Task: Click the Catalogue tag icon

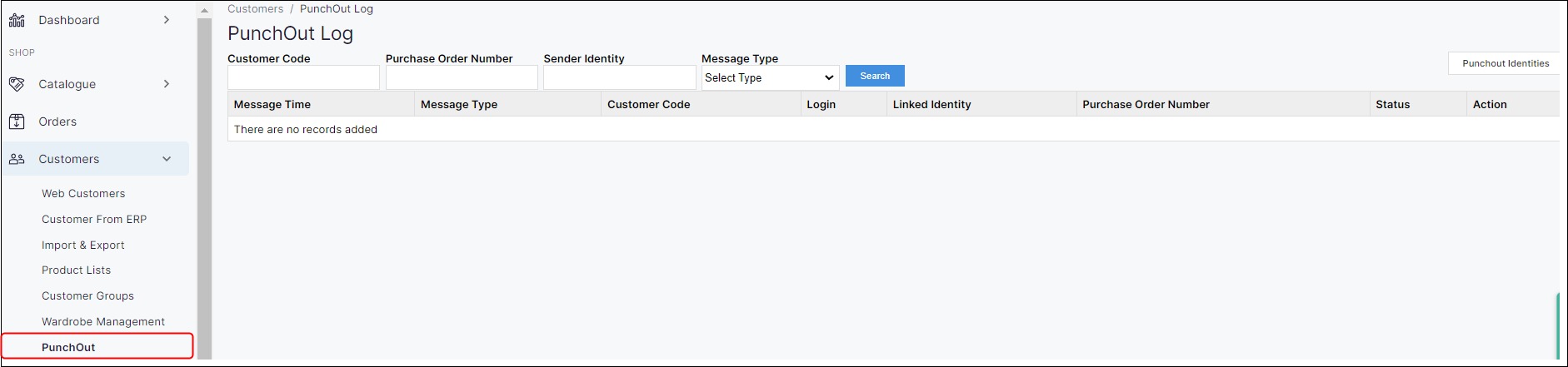Action: coord(17,84)
